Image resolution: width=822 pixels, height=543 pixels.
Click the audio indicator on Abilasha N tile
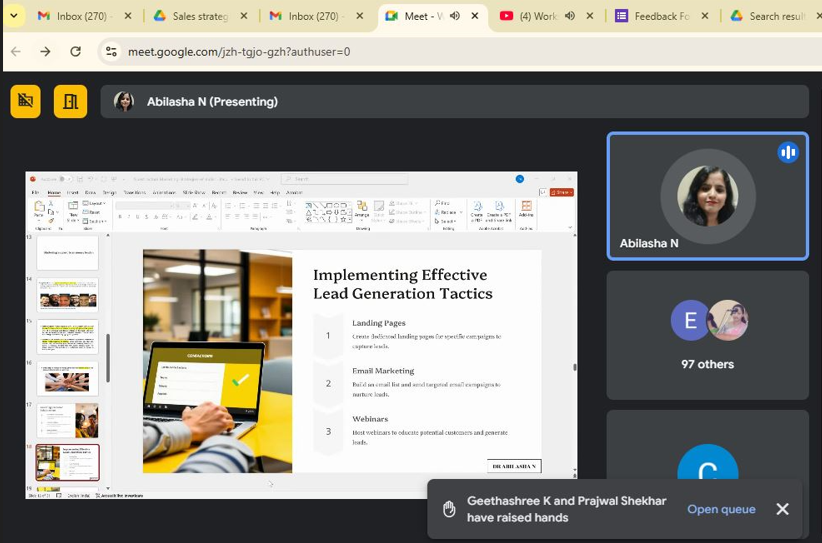tap(788, 153)
